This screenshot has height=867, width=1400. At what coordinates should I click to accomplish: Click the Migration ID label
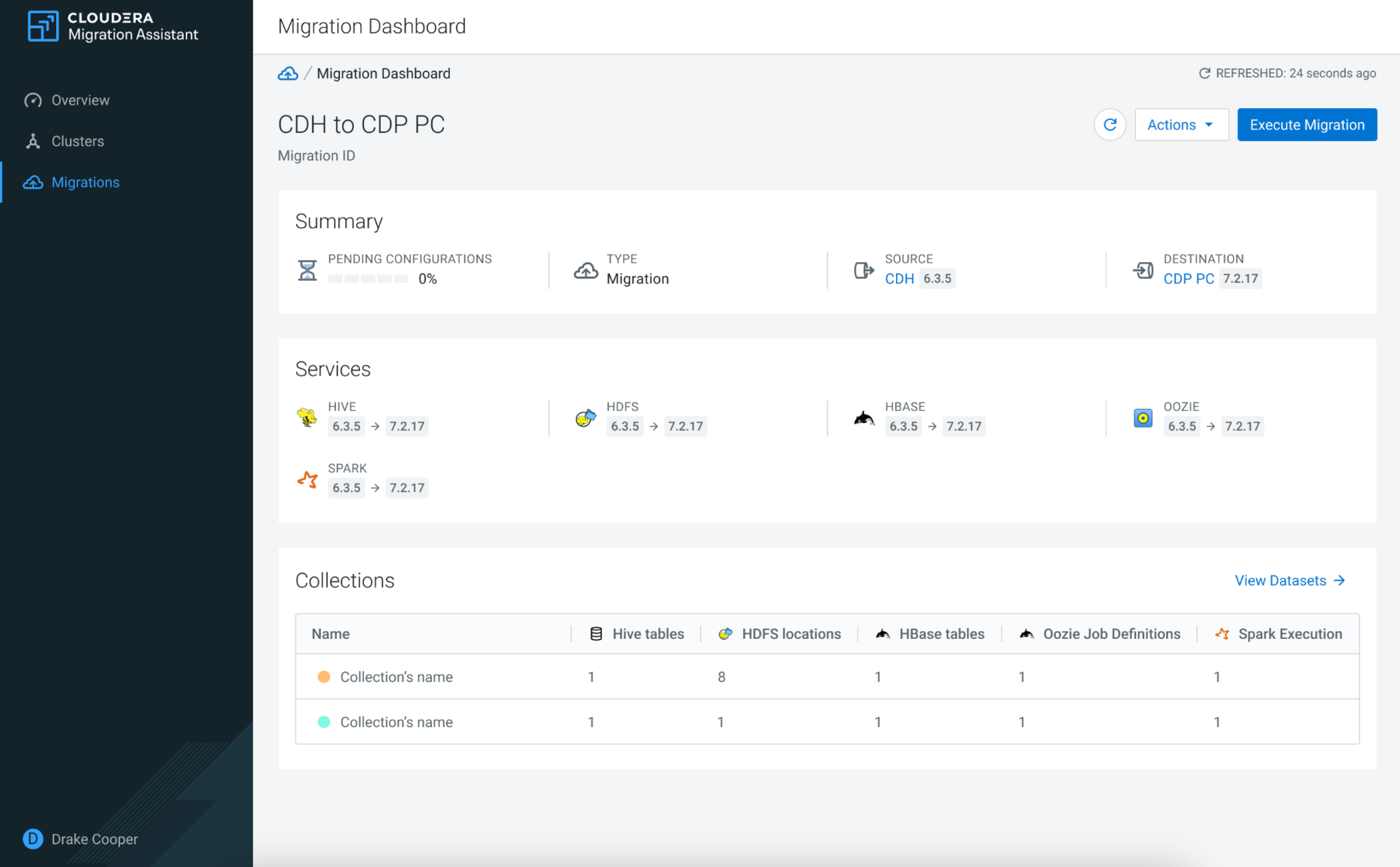coord(317,155)
